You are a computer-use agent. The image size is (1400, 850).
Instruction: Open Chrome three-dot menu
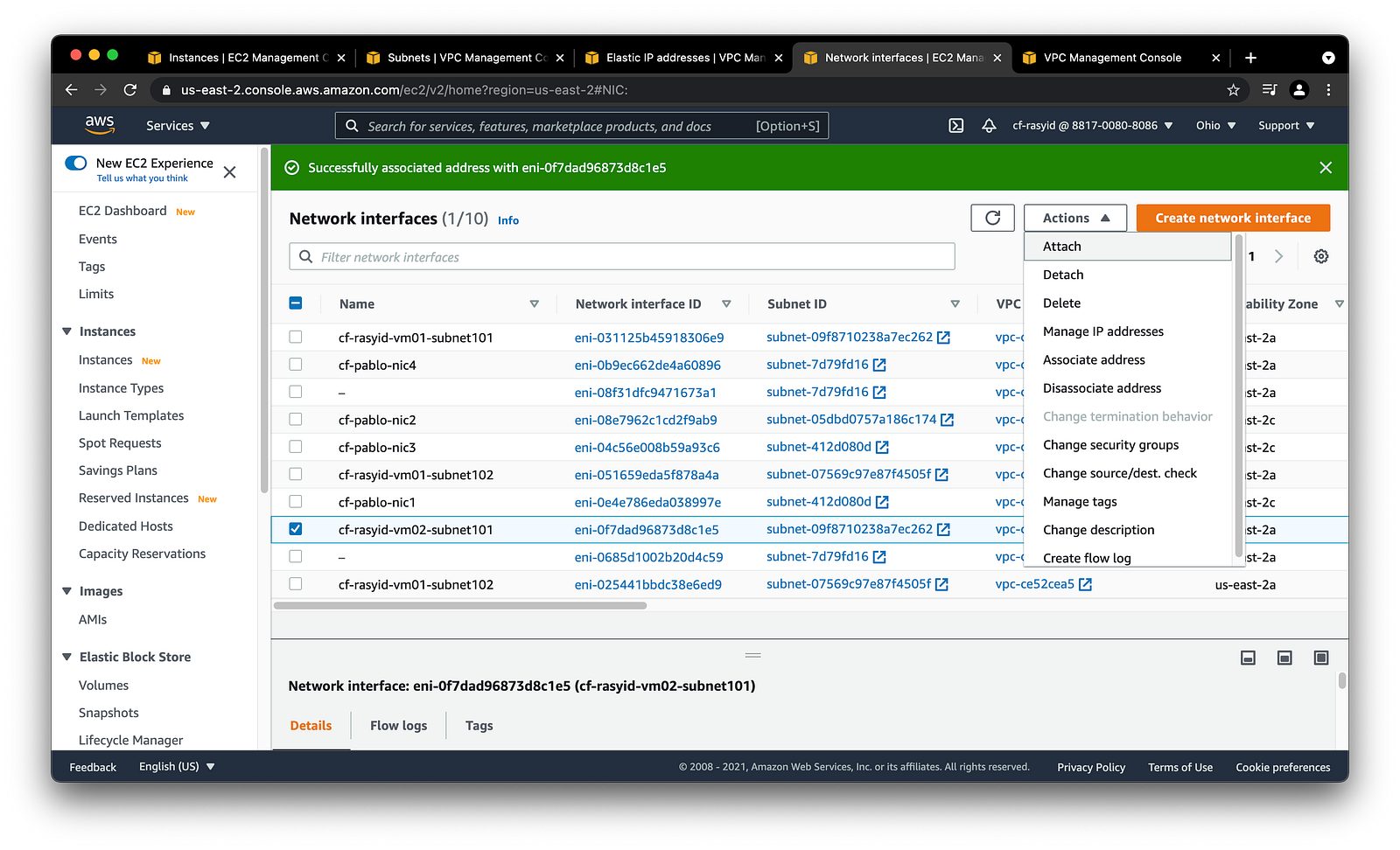pos(1328,89)
